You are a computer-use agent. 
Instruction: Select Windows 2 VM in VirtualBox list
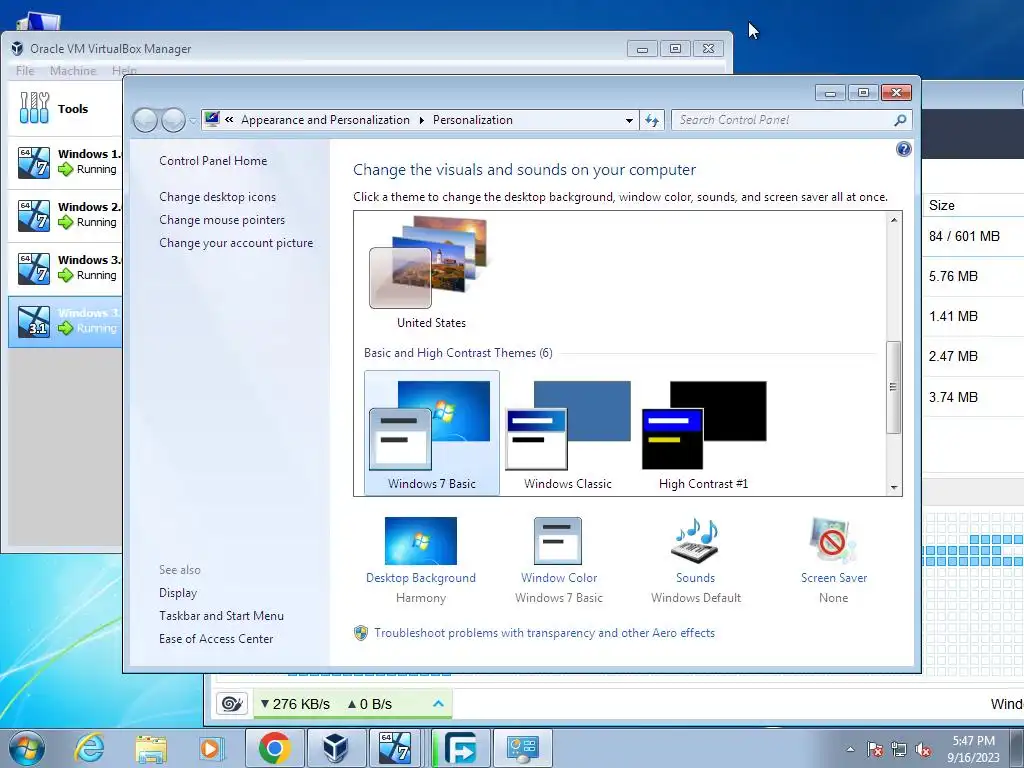pyautogui.click(x=65, y=216)
